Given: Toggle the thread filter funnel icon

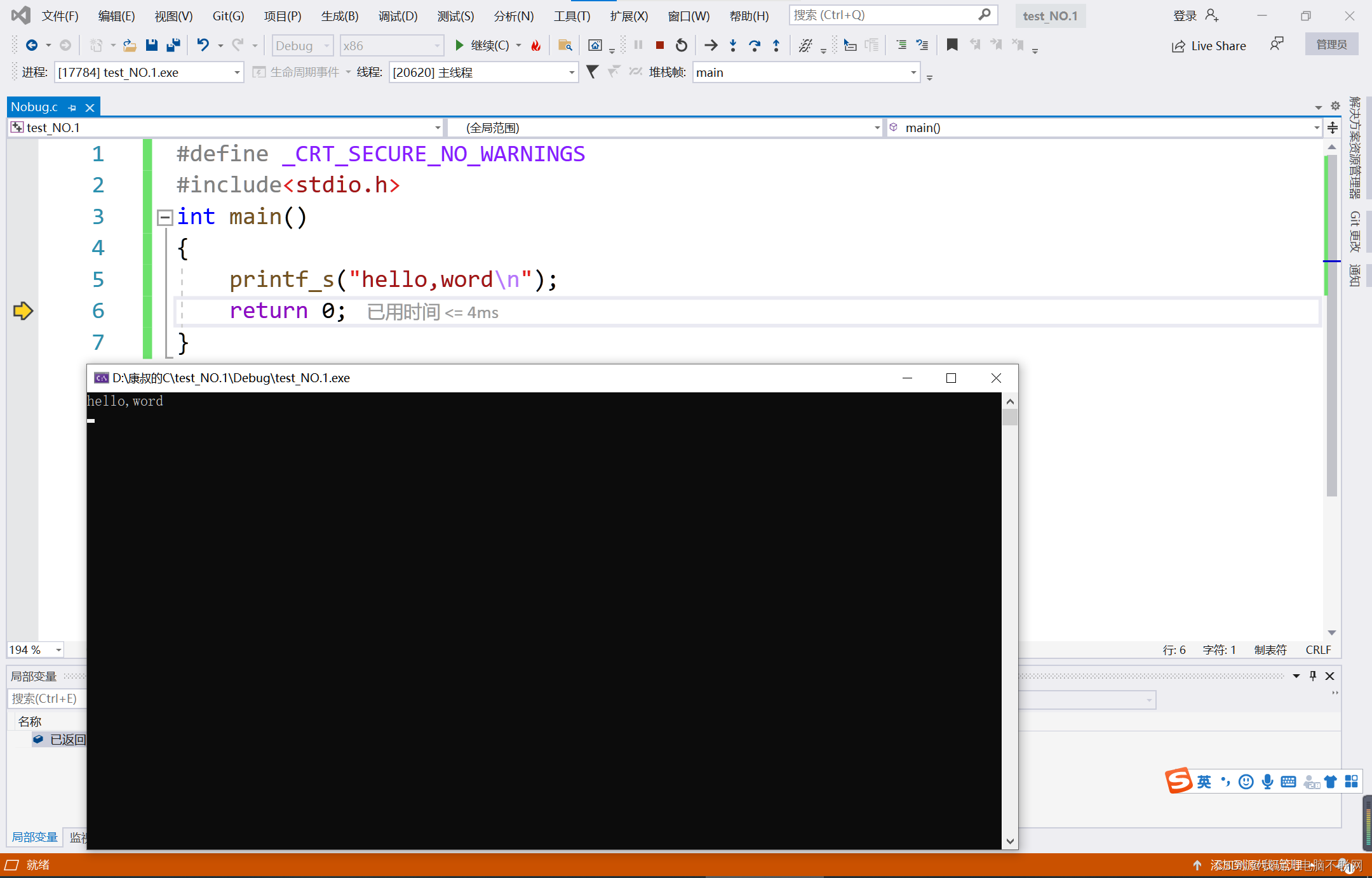Looking at the screenshot, I should click(592, 72).
